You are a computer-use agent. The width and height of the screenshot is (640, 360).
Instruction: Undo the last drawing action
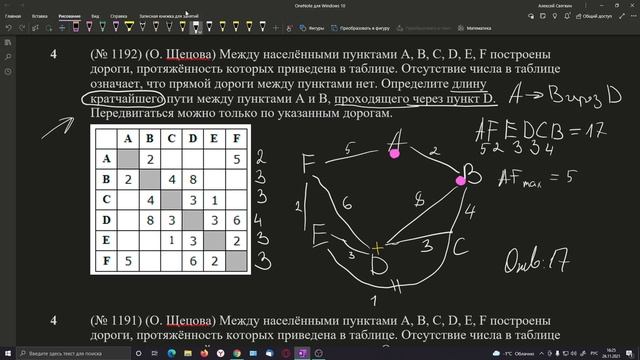[9, 28]
